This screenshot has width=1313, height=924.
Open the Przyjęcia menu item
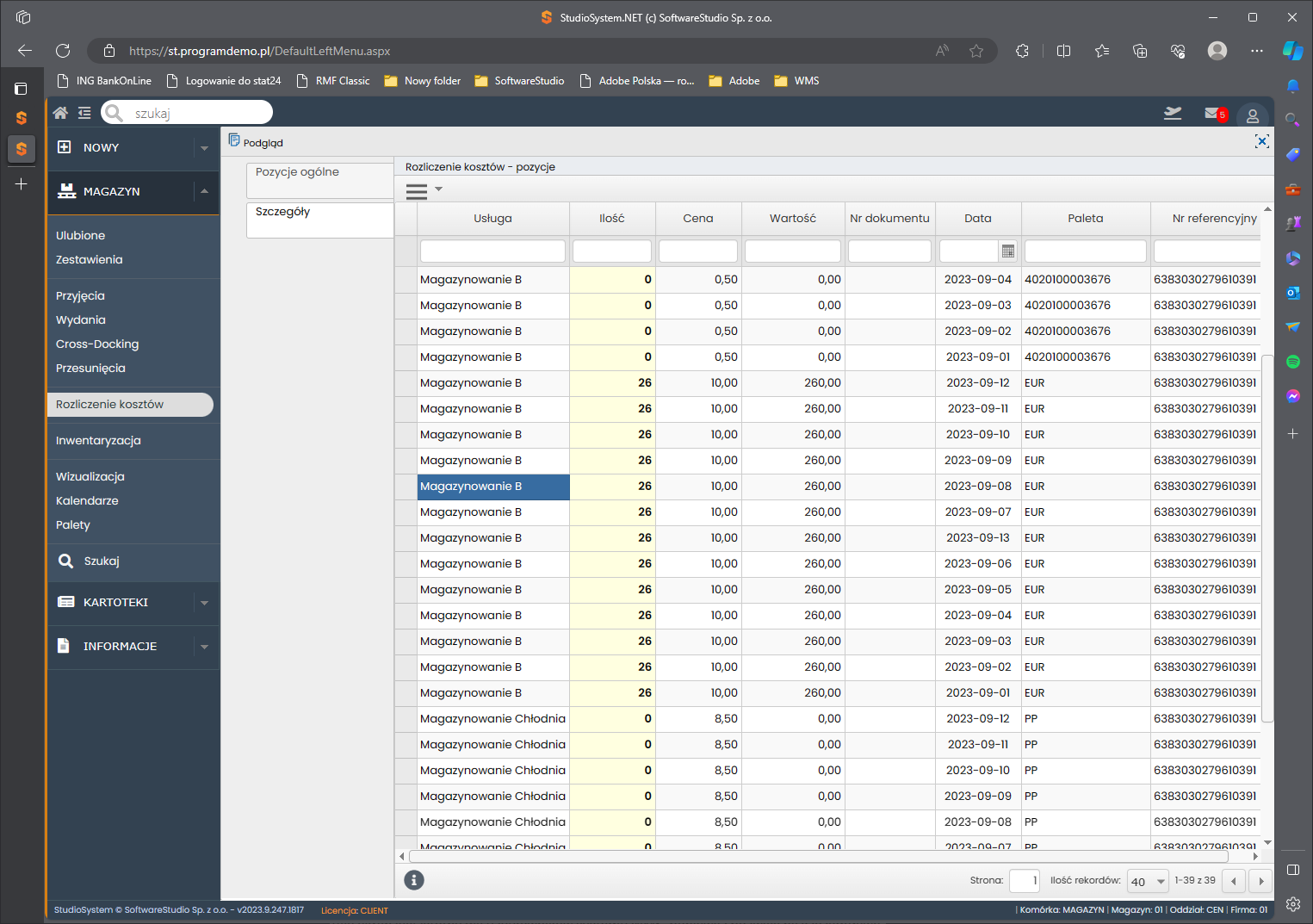coord(80,295)
